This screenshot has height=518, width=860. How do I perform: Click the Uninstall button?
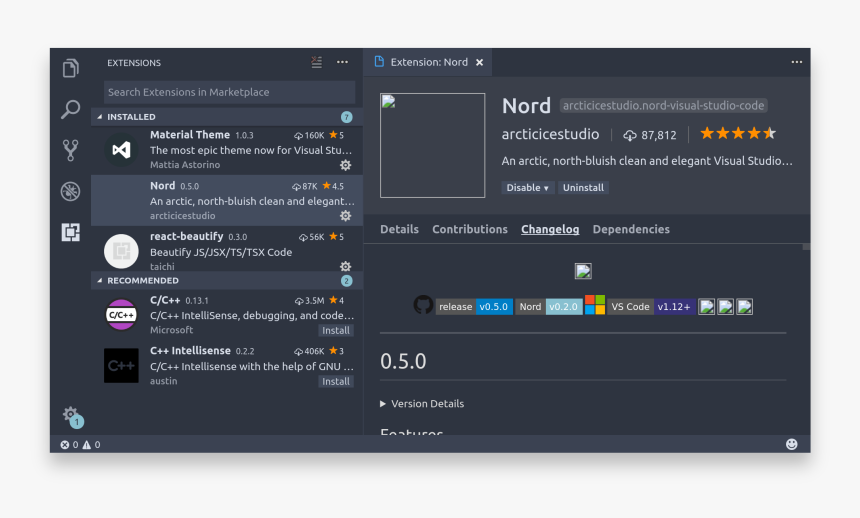(x=583, y=188)
